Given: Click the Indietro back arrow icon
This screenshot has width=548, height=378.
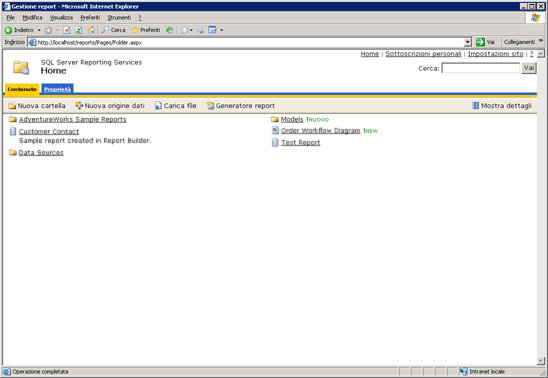Looking at the screenshot, I should 8,30.
